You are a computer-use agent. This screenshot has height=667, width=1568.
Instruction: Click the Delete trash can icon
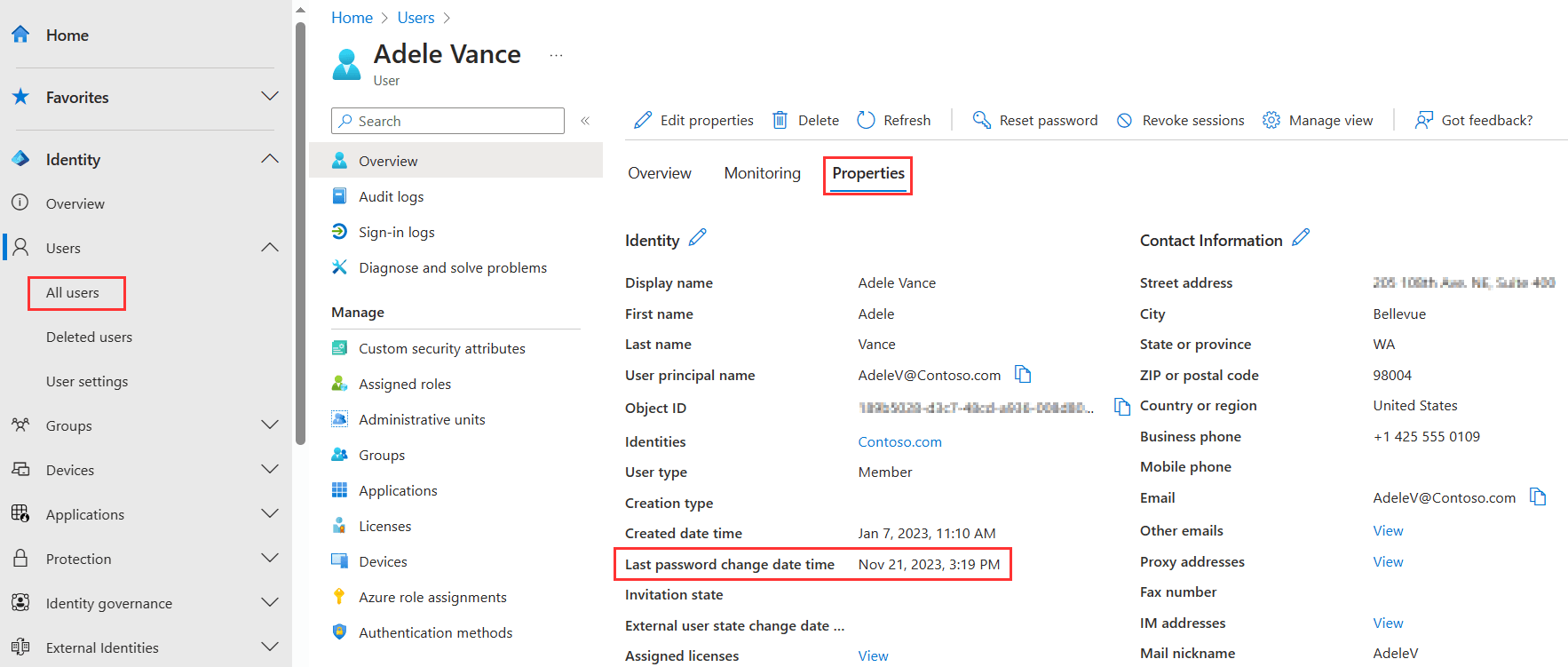pyautogui.click(x=780, y=120)
